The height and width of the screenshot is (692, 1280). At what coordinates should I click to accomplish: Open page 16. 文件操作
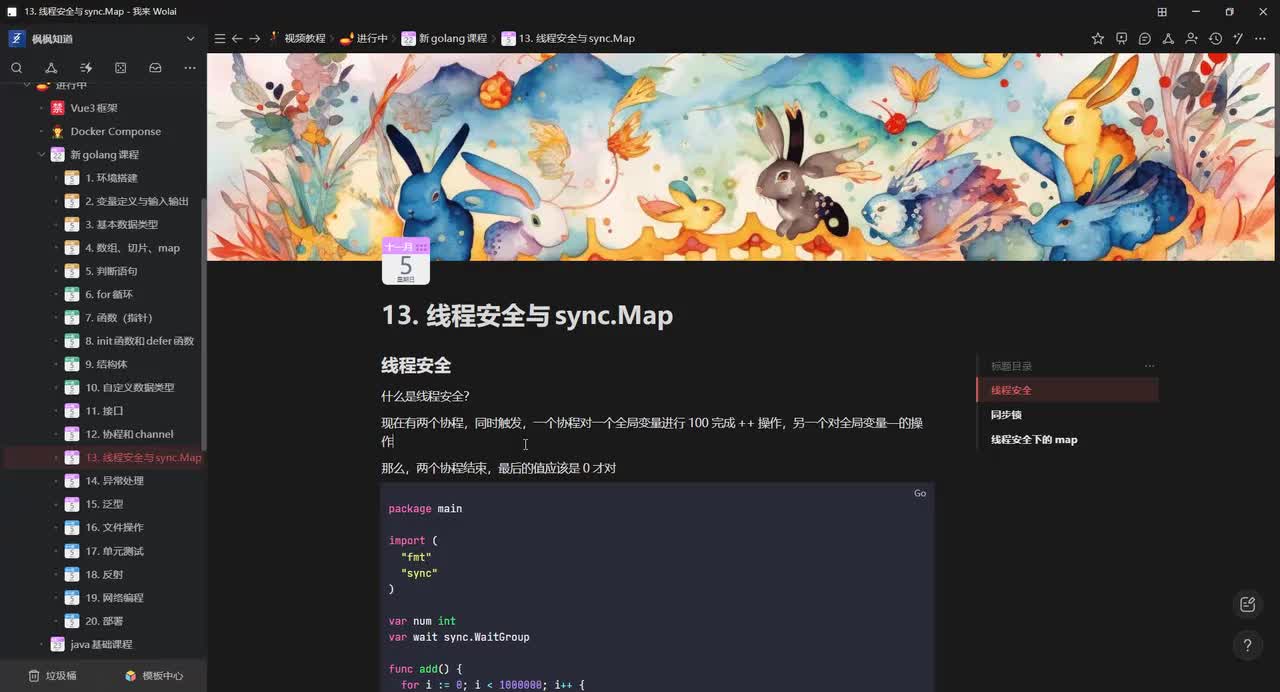[115, 527]
